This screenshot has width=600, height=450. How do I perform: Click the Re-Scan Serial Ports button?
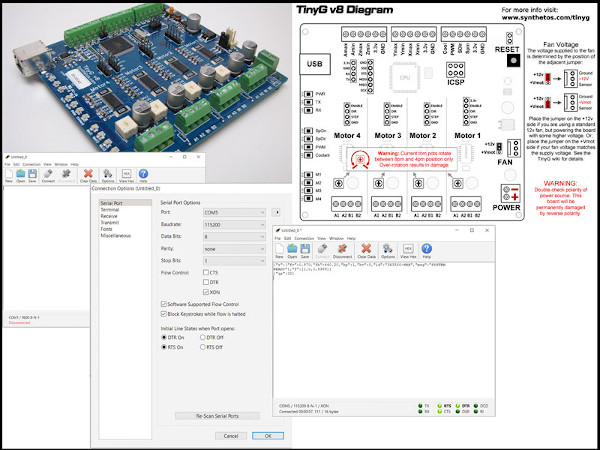pos(217,416)
